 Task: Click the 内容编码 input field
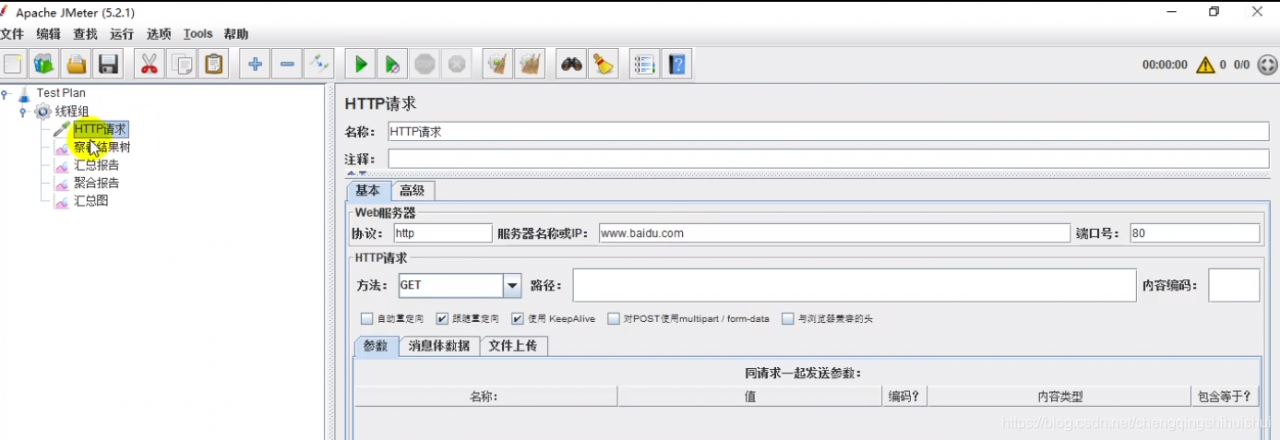[1234, 285]
